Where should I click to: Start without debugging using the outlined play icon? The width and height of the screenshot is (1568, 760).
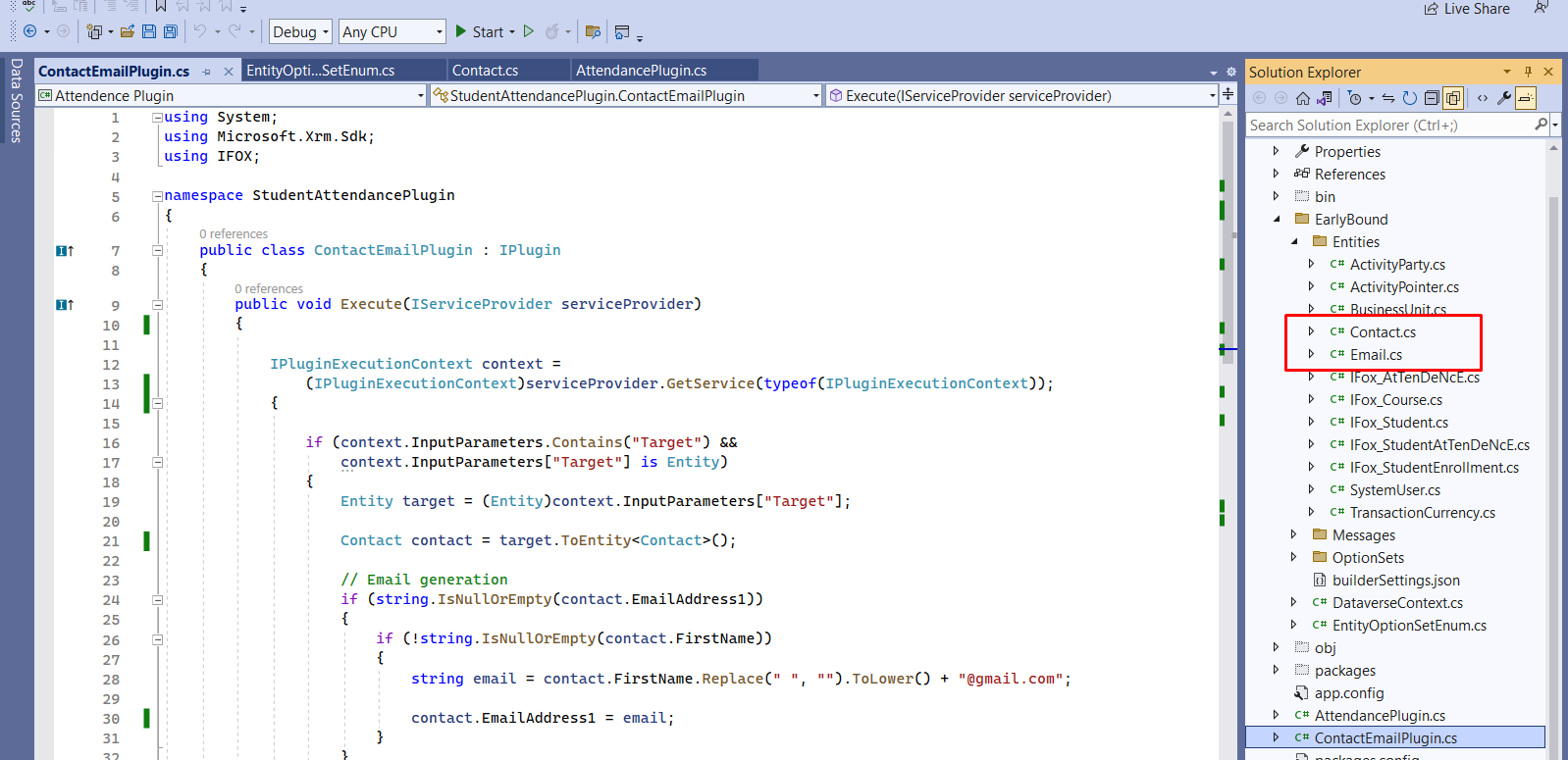point(529,31)
